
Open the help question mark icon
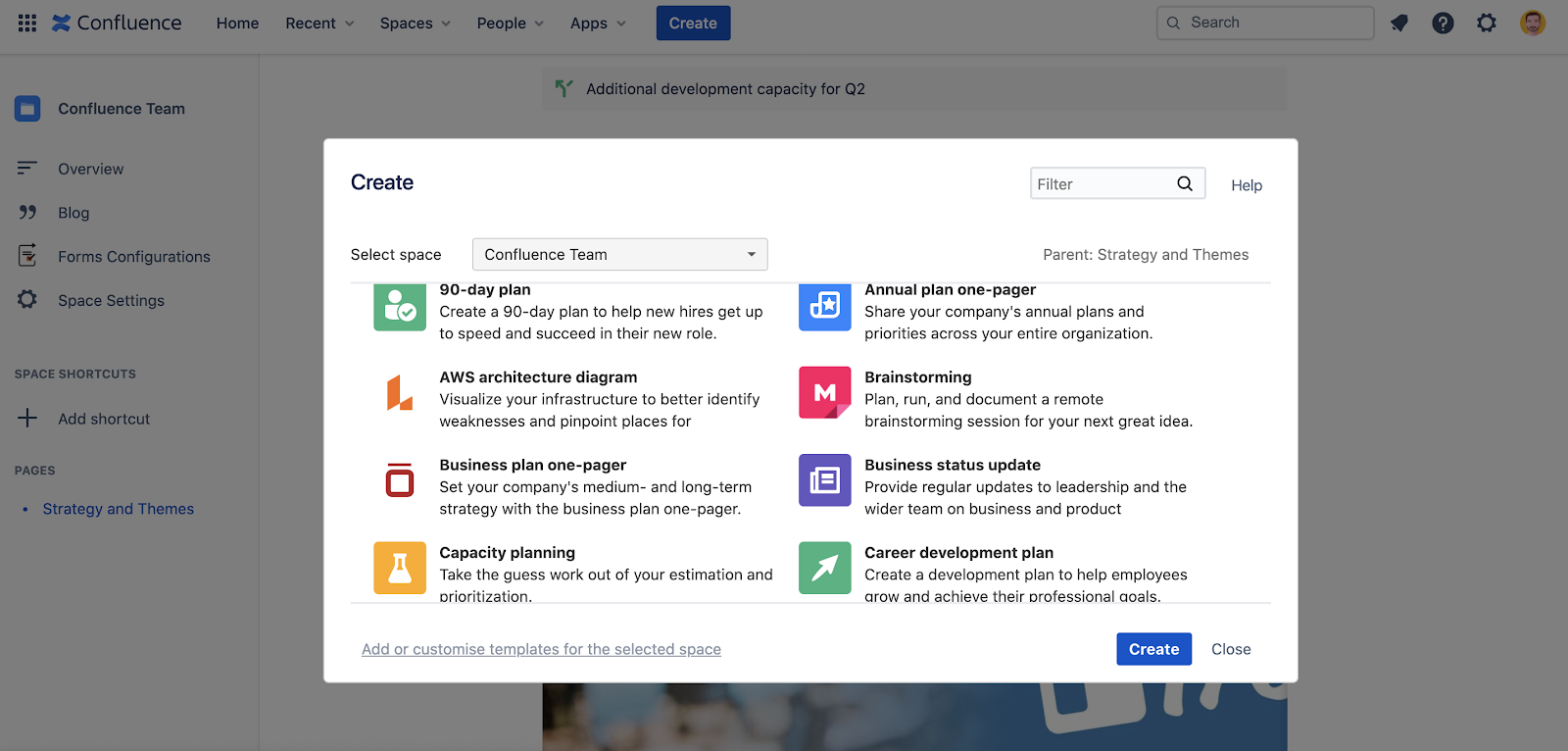[1443, 23]
